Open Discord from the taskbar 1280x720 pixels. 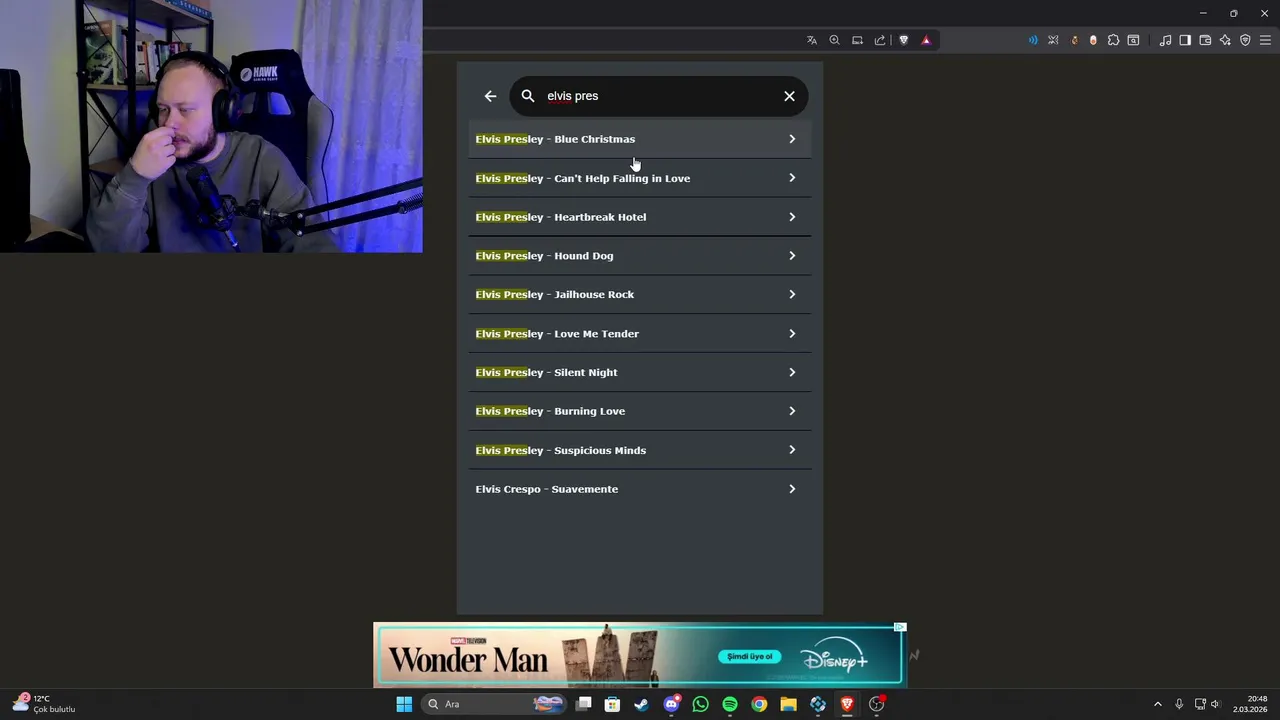[671, 704]
